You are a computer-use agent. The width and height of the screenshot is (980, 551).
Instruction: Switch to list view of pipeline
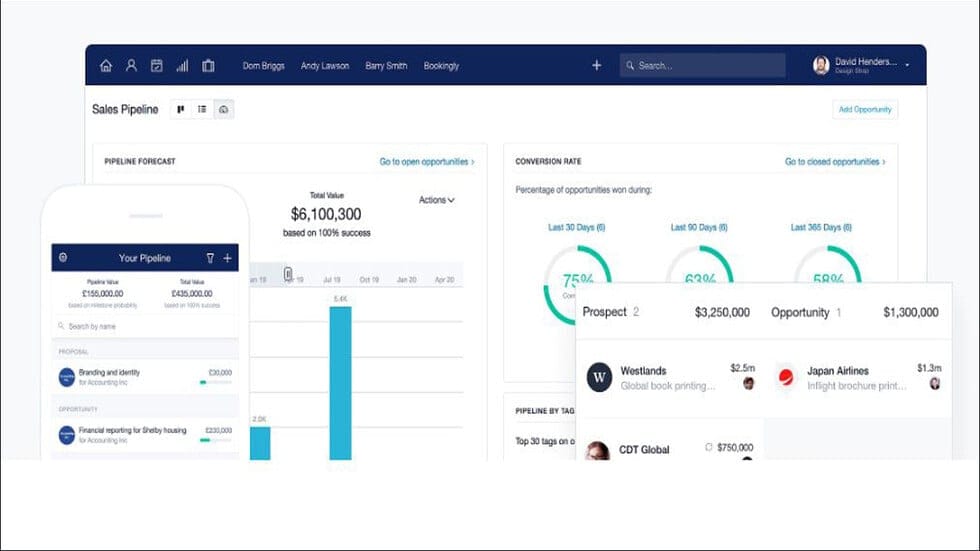tap(202, 109)
